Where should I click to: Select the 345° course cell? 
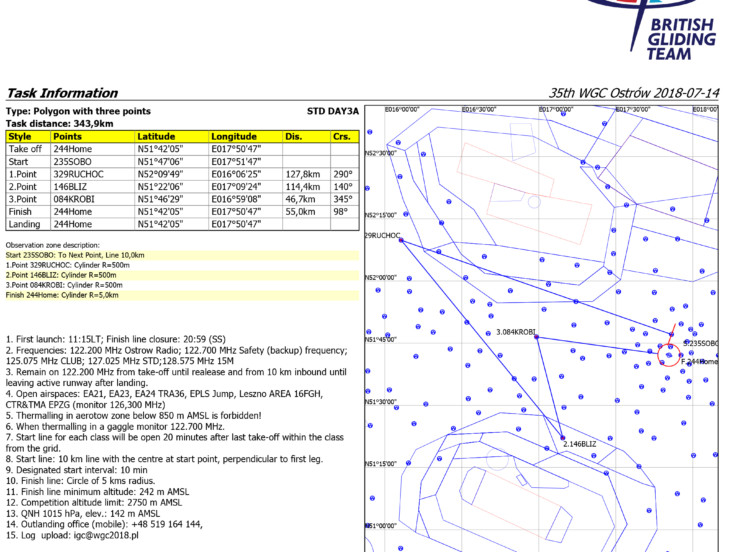point(344,199)
